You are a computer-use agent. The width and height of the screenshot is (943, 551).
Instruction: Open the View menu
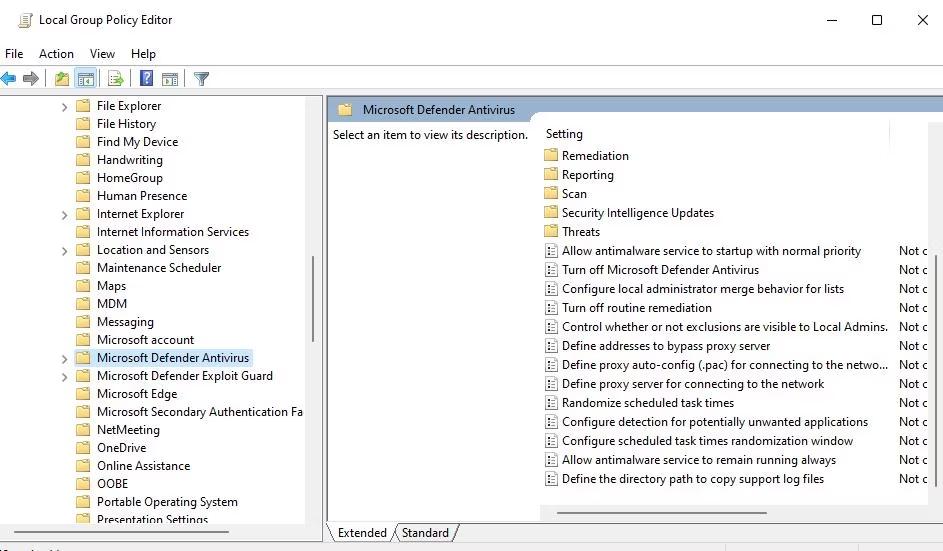[102, 54]
